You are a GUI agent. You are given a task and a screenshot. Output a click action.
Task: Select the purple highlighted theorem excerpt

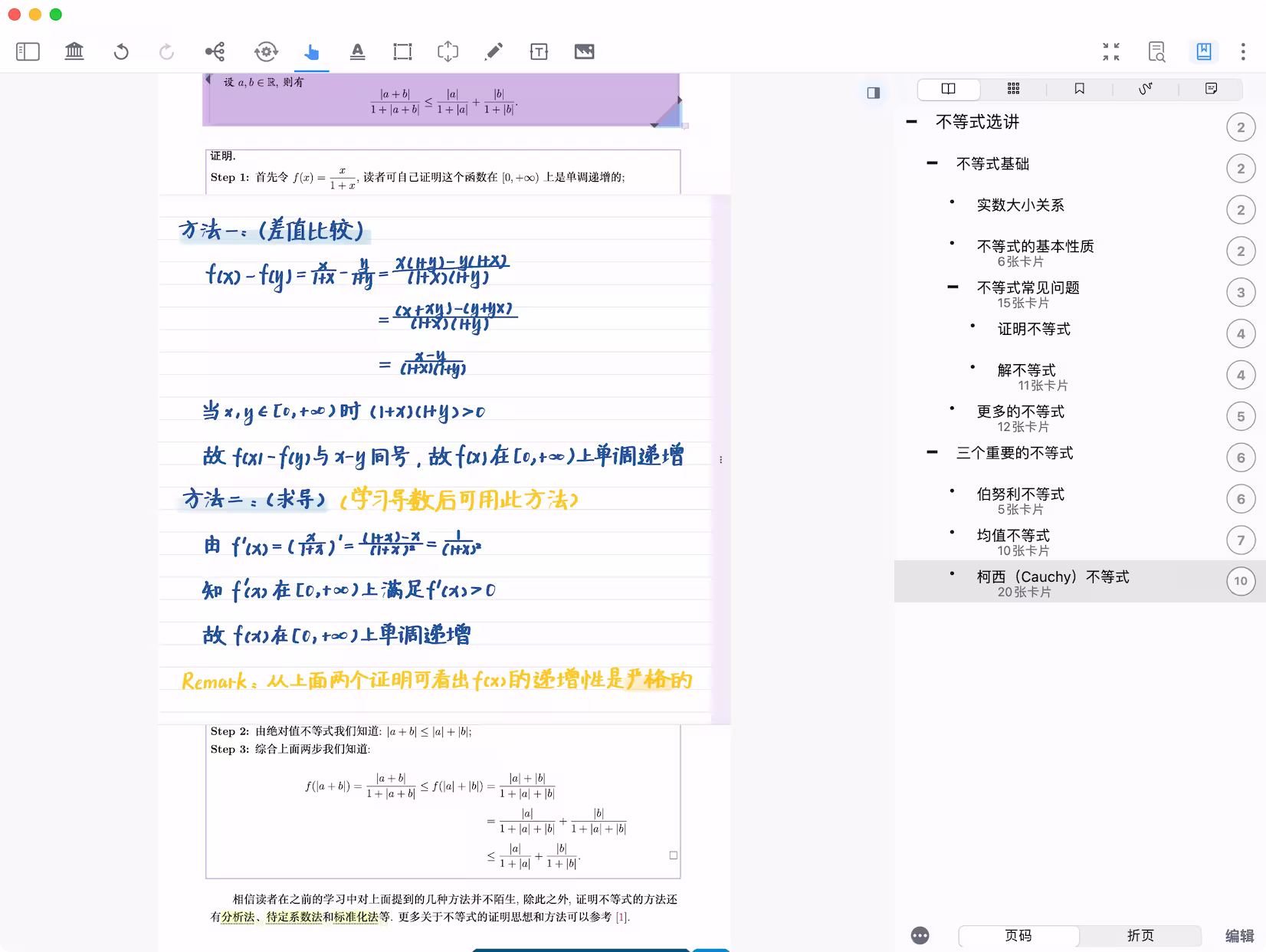point(441,100)
